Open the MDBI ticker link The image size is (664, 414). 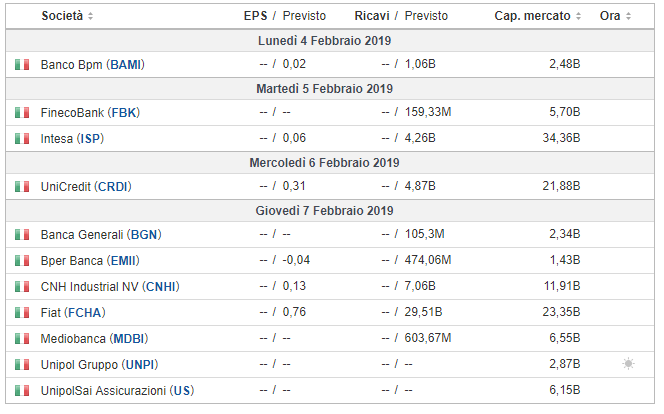pyautogui.click(x=129, y=339)
